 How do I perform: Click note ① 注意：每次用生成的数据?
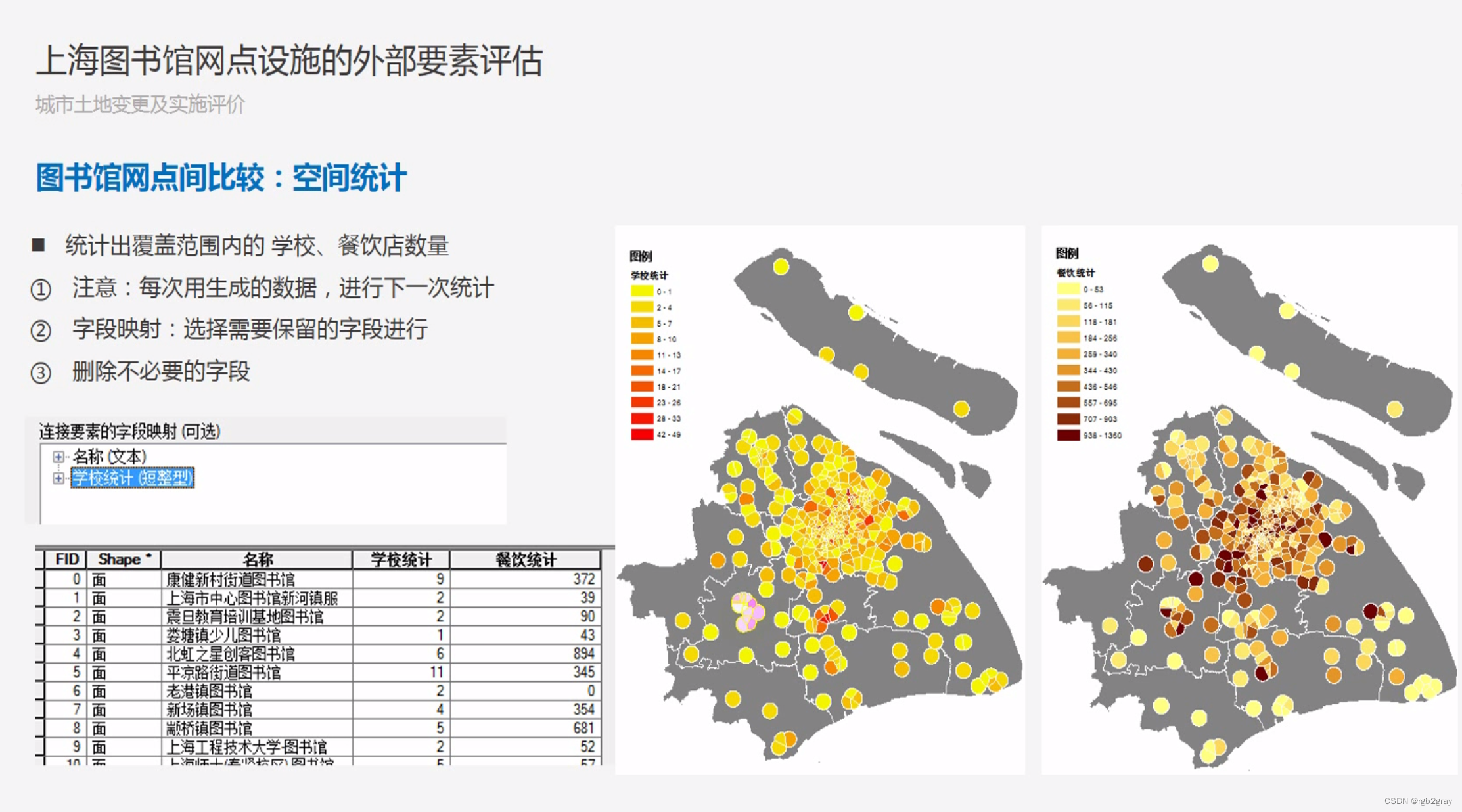pyautogui.click(x=283, y=288)
